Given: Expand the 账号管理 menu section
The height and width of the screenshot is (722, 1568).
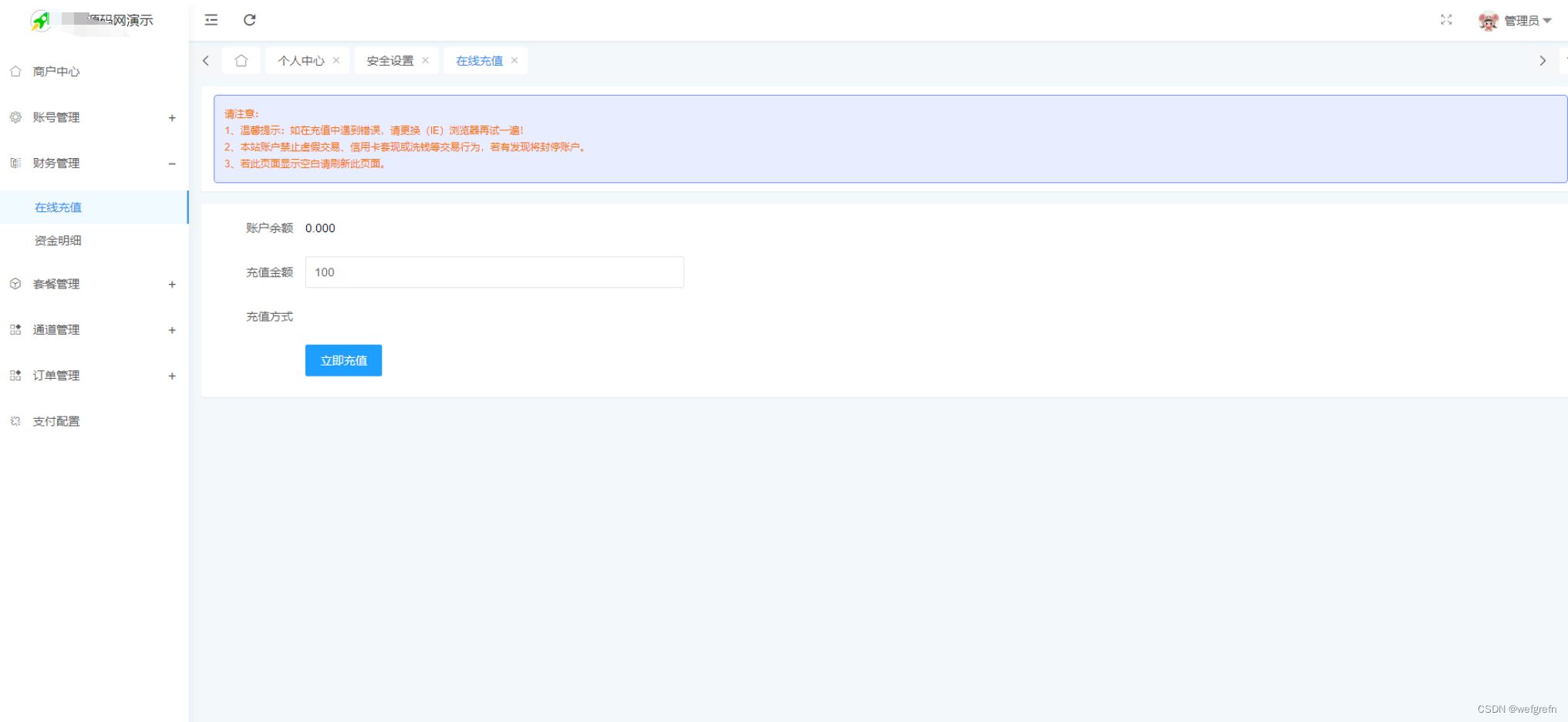Looking at the screenshot, I should [171, 117].
